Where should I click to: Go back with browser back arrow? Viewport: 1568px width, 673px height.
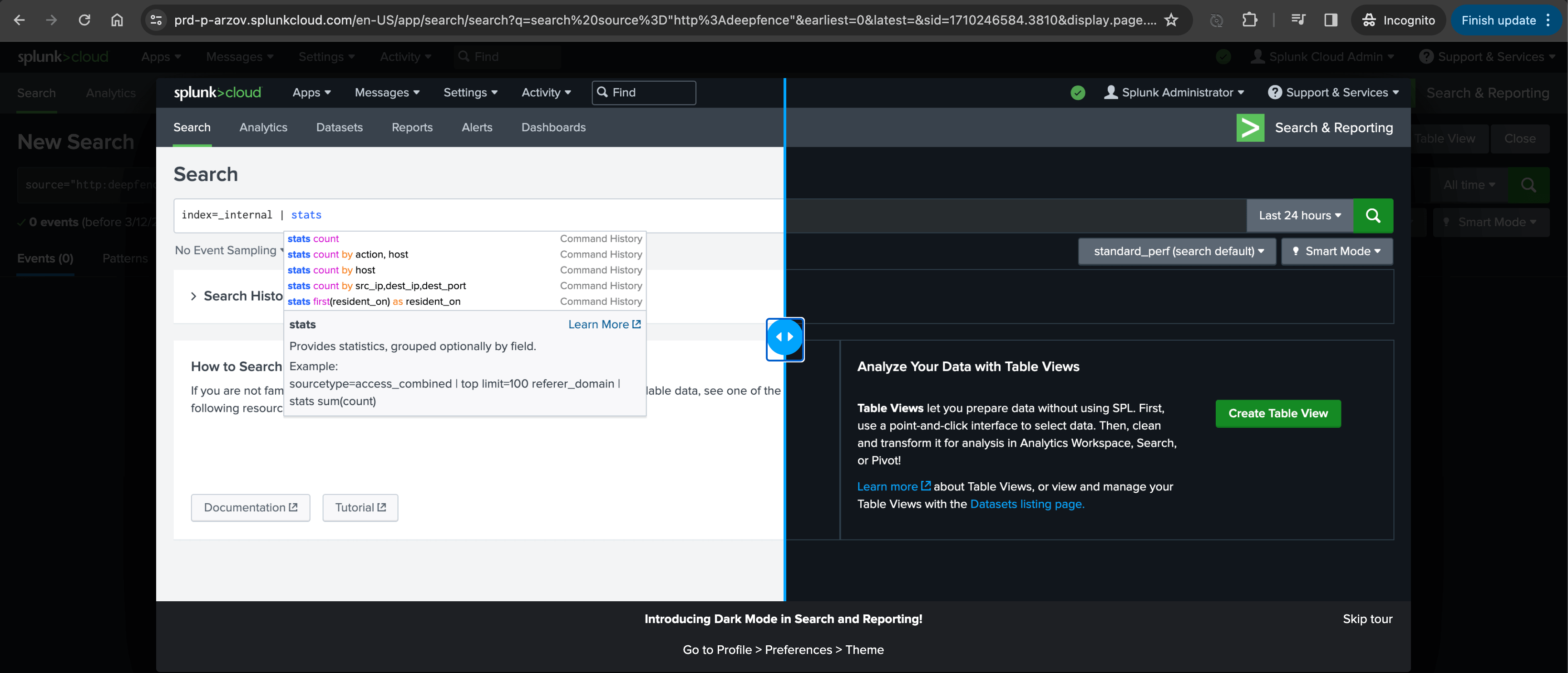19,20
